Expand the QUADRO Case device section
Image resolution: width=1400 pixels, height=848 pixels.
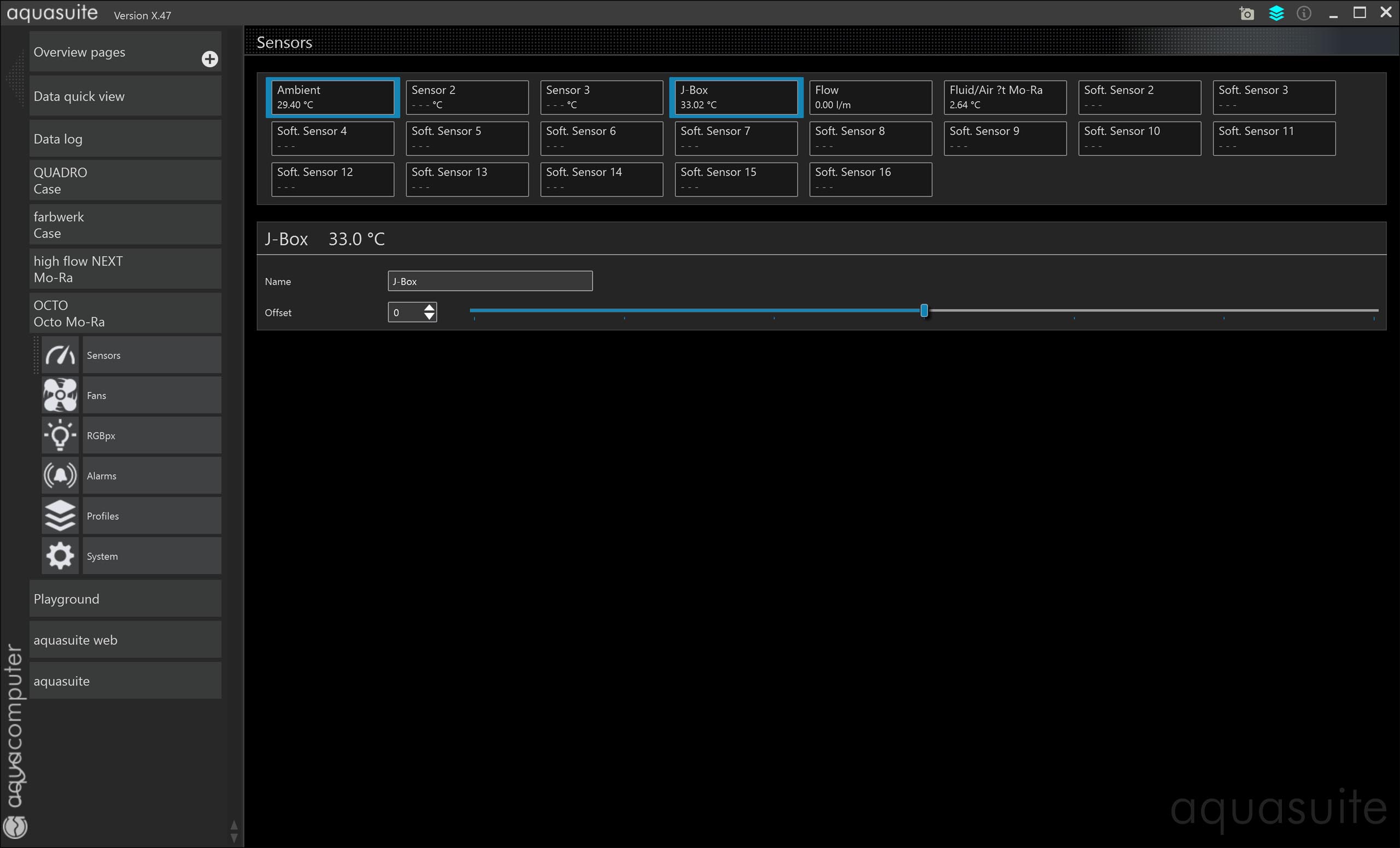pos(125,180)
